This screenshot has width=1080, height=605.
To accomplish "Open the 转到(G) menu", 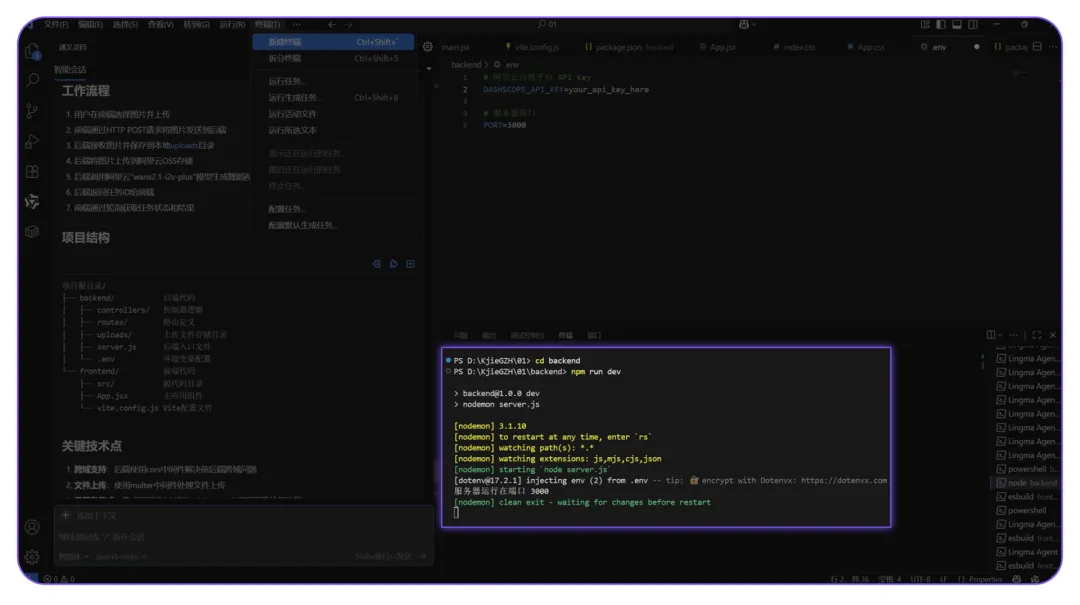I will (x=196, y=24).
